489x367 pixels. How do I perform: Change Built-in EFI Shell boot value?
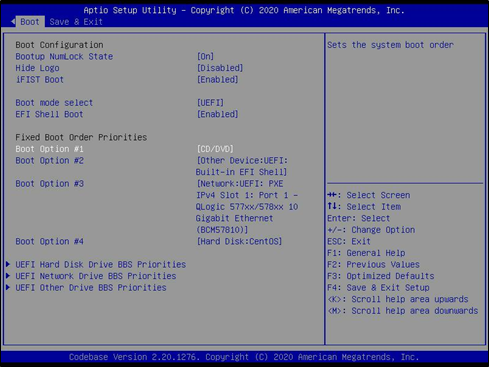242,166
